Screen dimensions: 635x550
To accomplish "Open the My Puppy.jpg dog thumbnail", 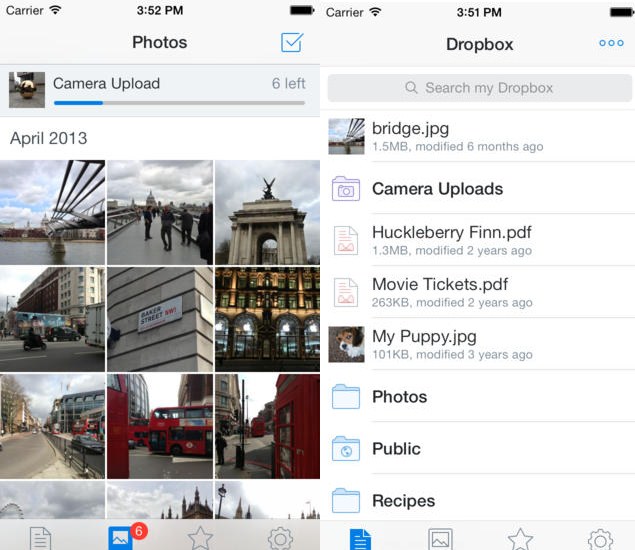I will point(346,344).
